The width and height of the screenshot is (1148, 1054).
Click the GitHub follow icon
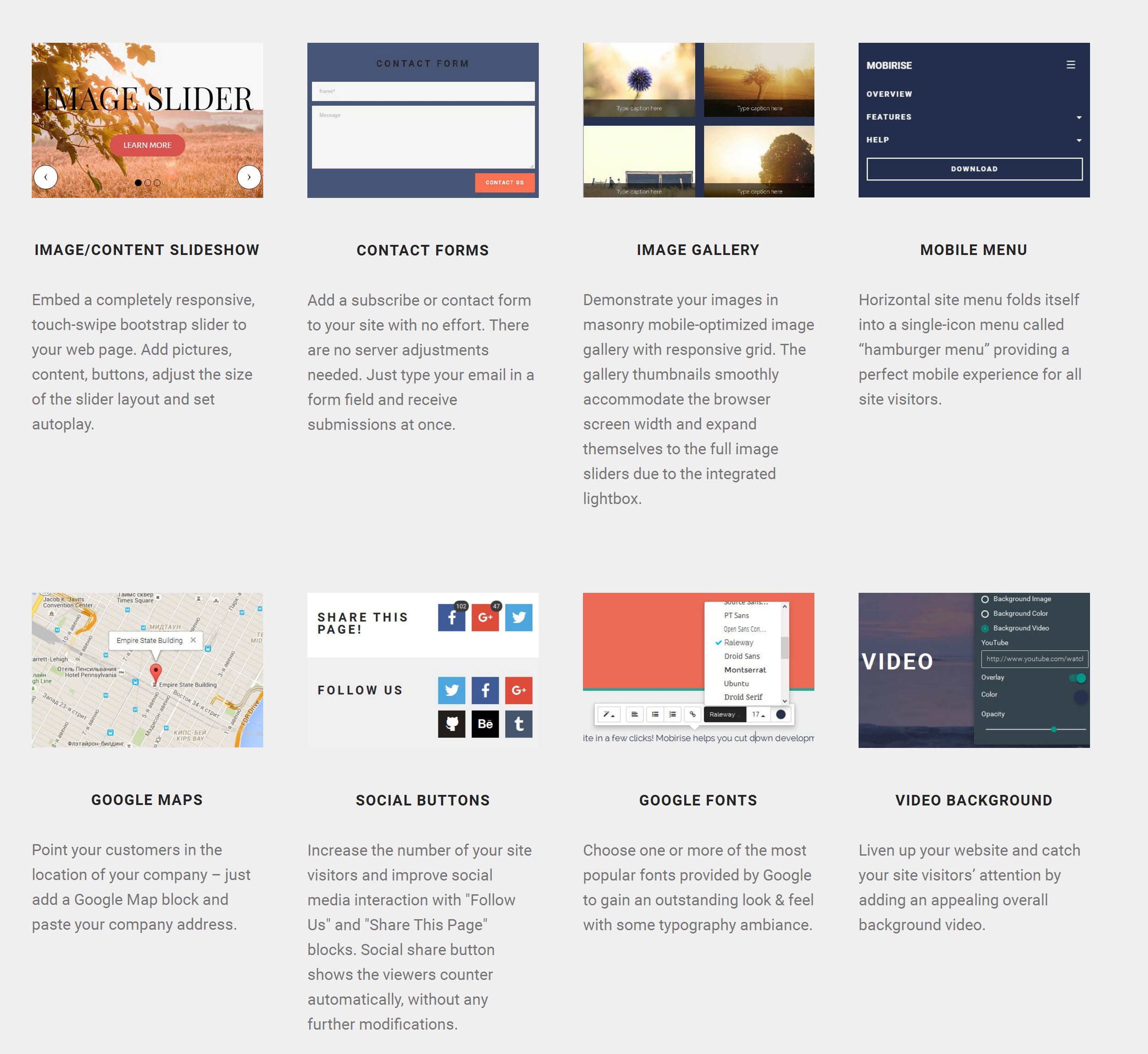452,724
